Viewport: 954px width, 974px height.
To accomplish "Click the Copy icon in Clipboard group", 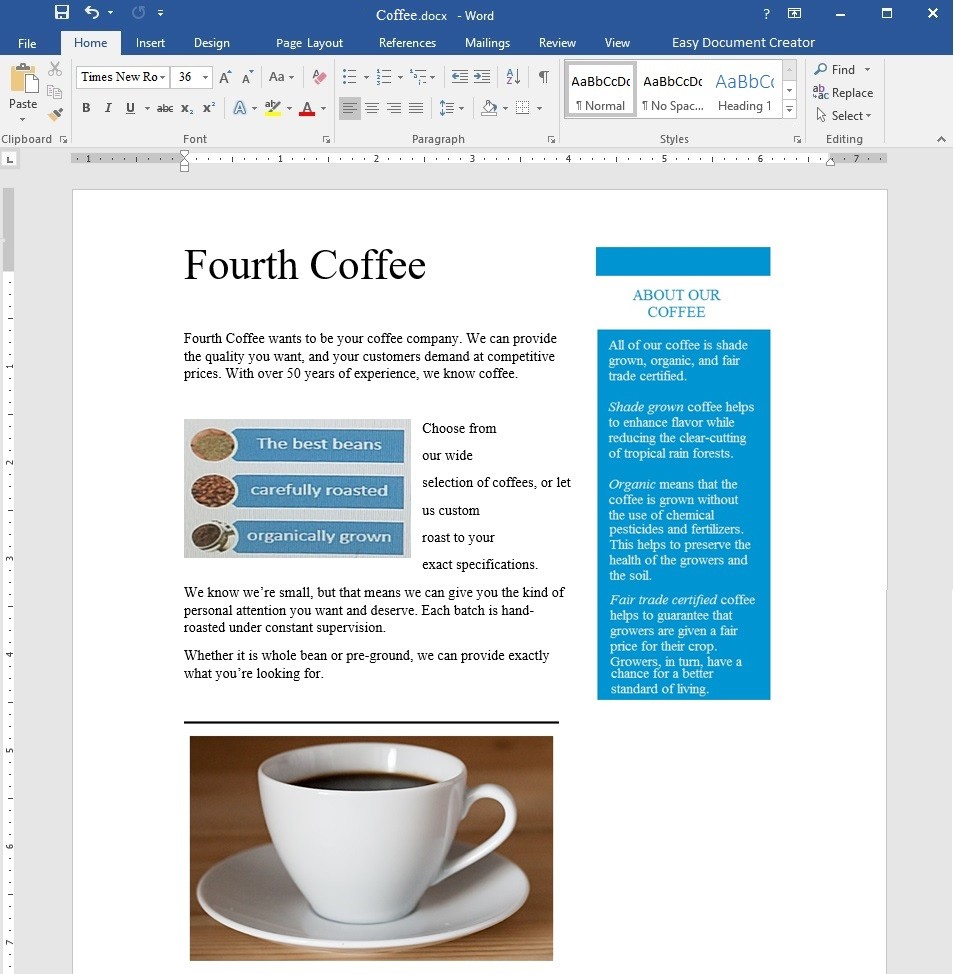I will pyautogui.click(x=55, y=91).
